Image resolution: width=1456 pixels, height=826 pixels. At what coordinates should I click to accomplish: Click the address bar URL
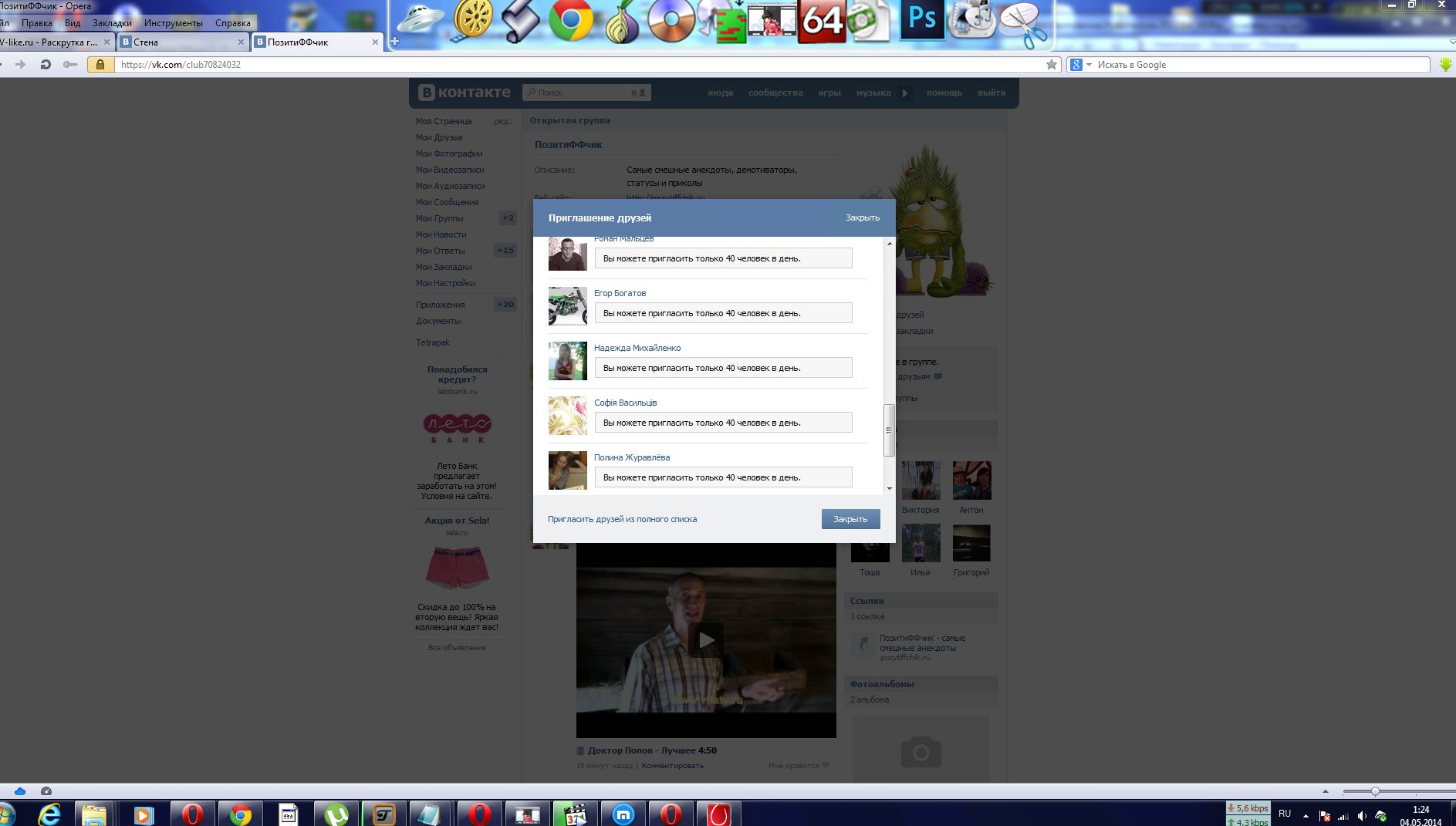pyautogui.click(x=181, y=65)
